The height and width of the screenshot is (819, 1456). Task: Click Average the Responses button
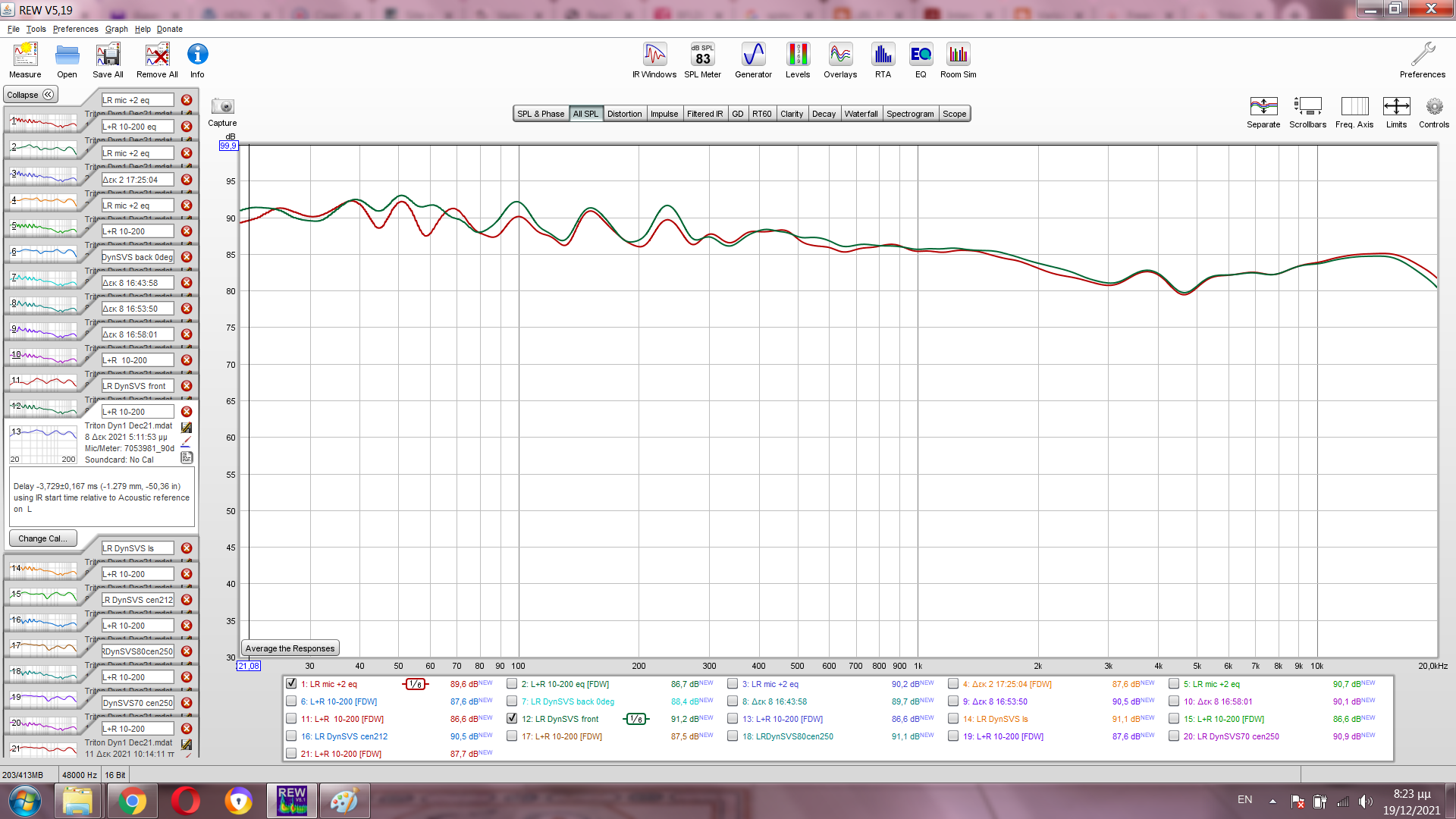click(x=290, y=648)
